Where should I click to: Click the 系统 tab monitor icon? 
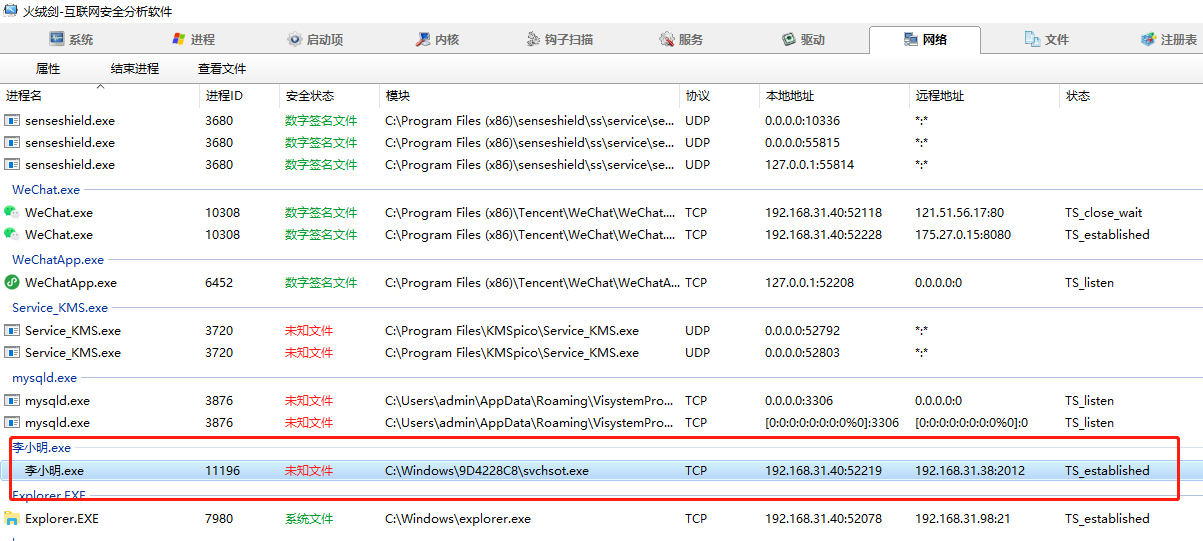tap(57, 39)
